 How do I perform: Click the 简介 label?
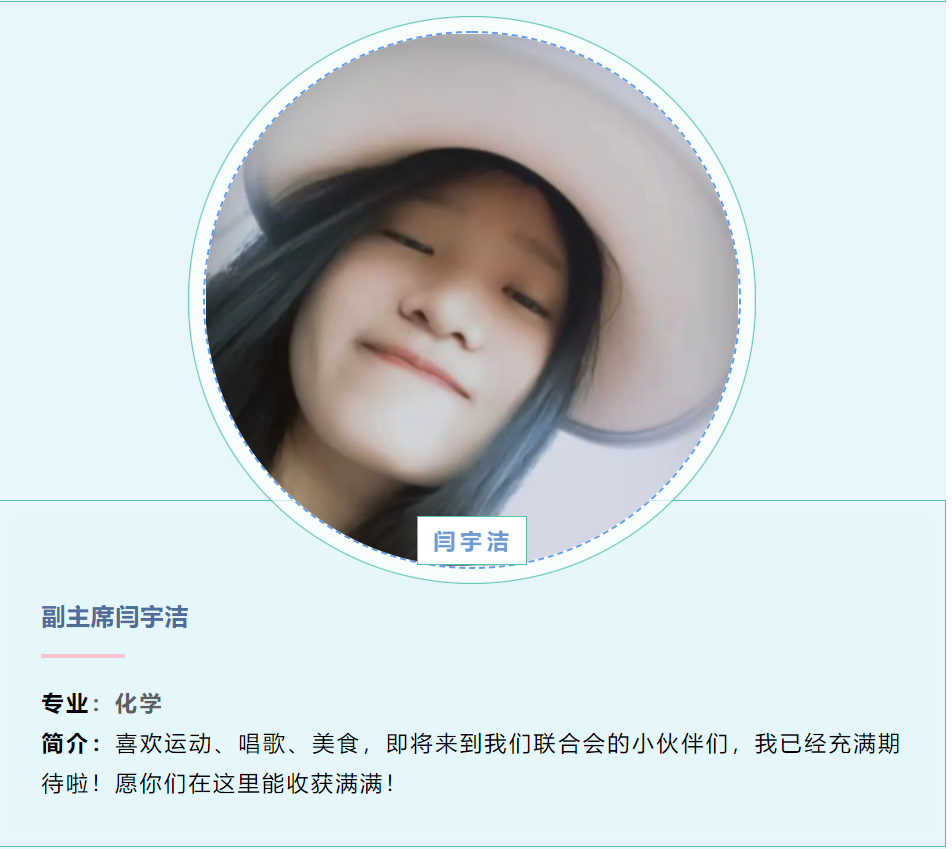(65, 744)
